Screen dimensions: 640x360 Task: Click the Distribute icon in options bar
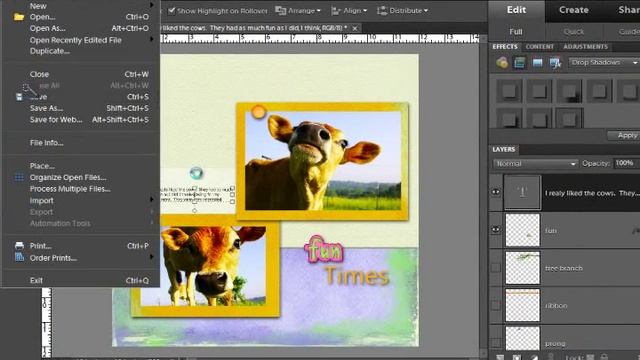[x=382, y=11]
